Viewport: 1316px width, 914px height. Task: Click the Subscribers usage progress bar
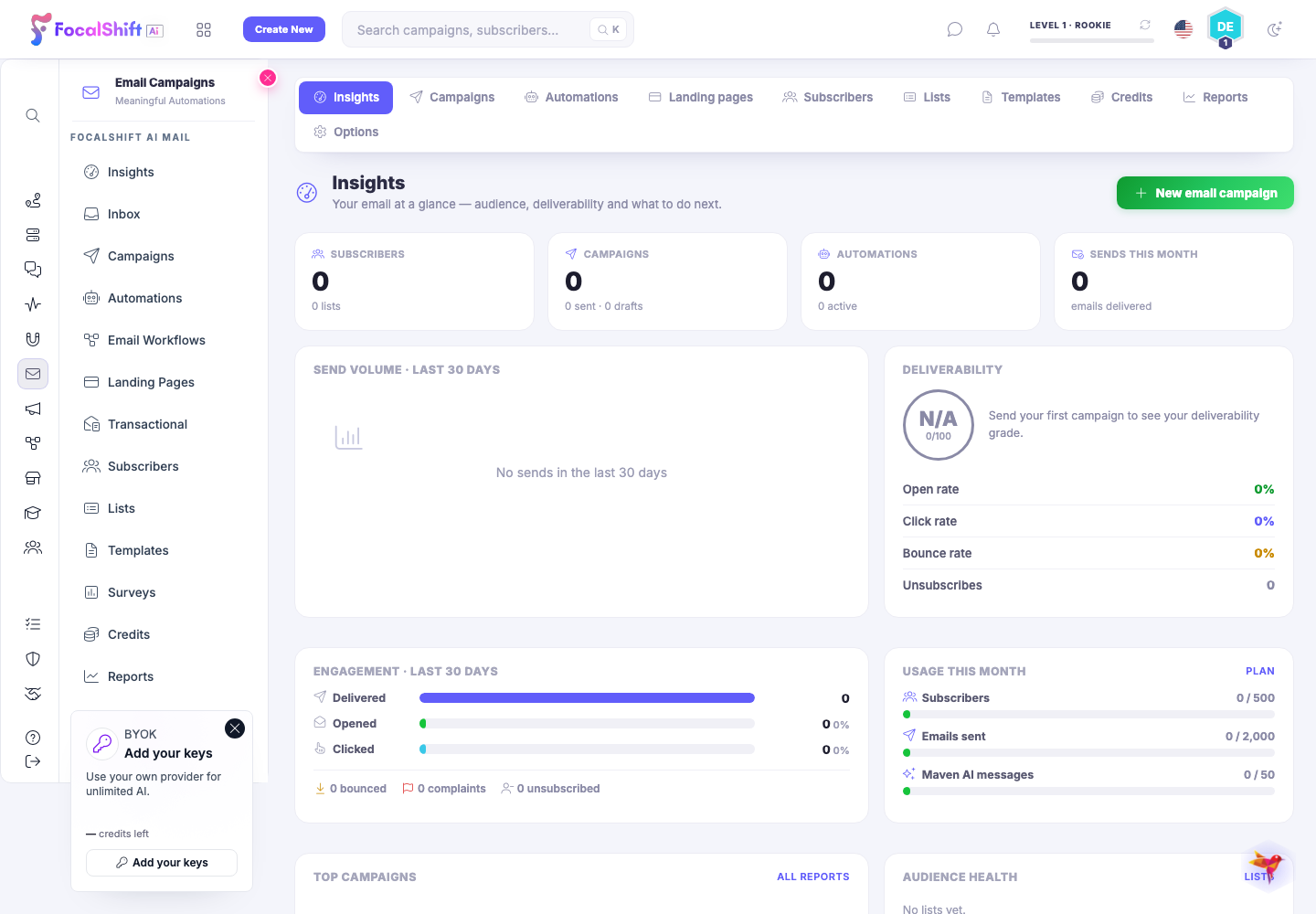tap(1088, 715)
